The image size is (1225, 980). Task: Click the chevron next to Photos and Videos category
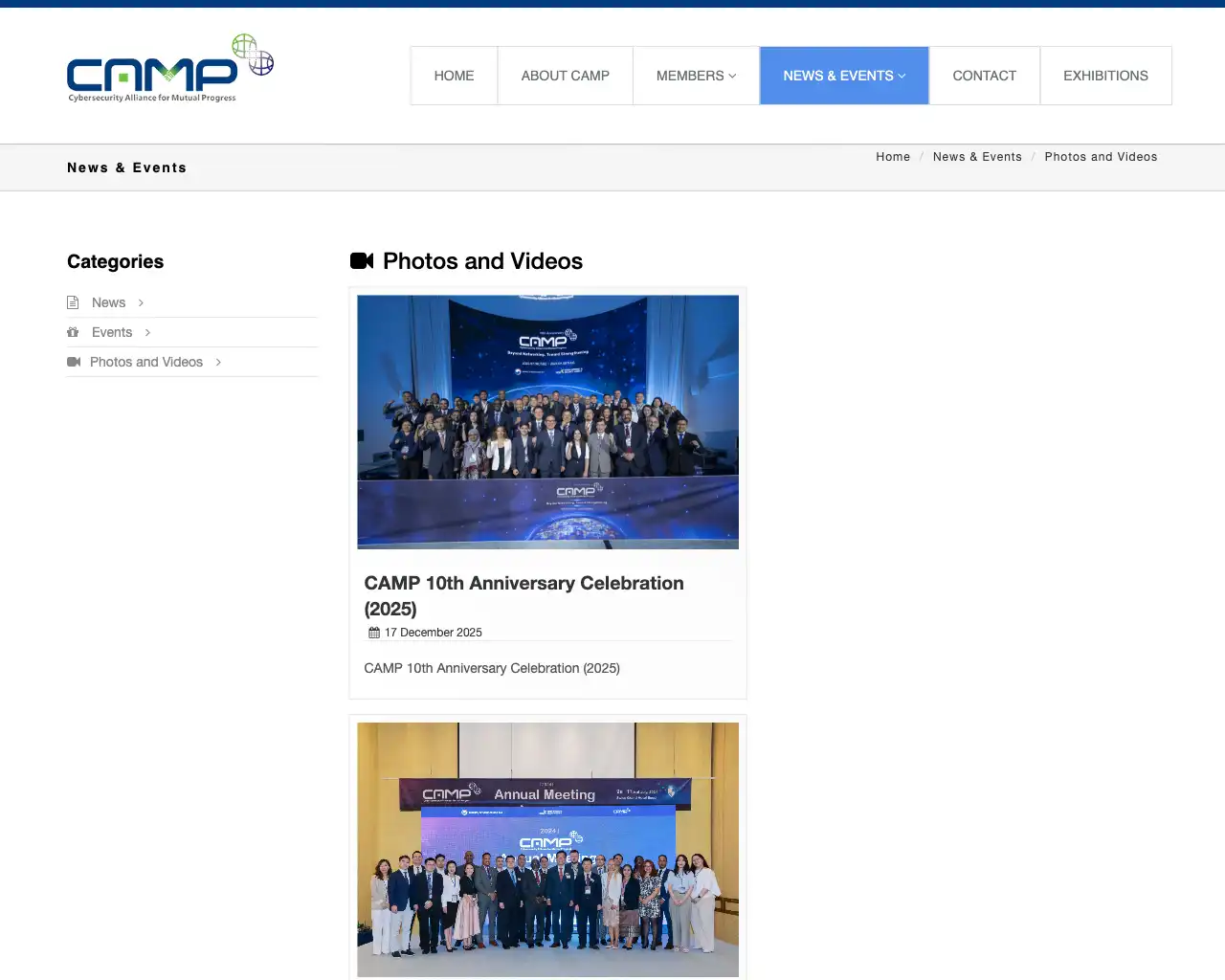pos(218,362)
